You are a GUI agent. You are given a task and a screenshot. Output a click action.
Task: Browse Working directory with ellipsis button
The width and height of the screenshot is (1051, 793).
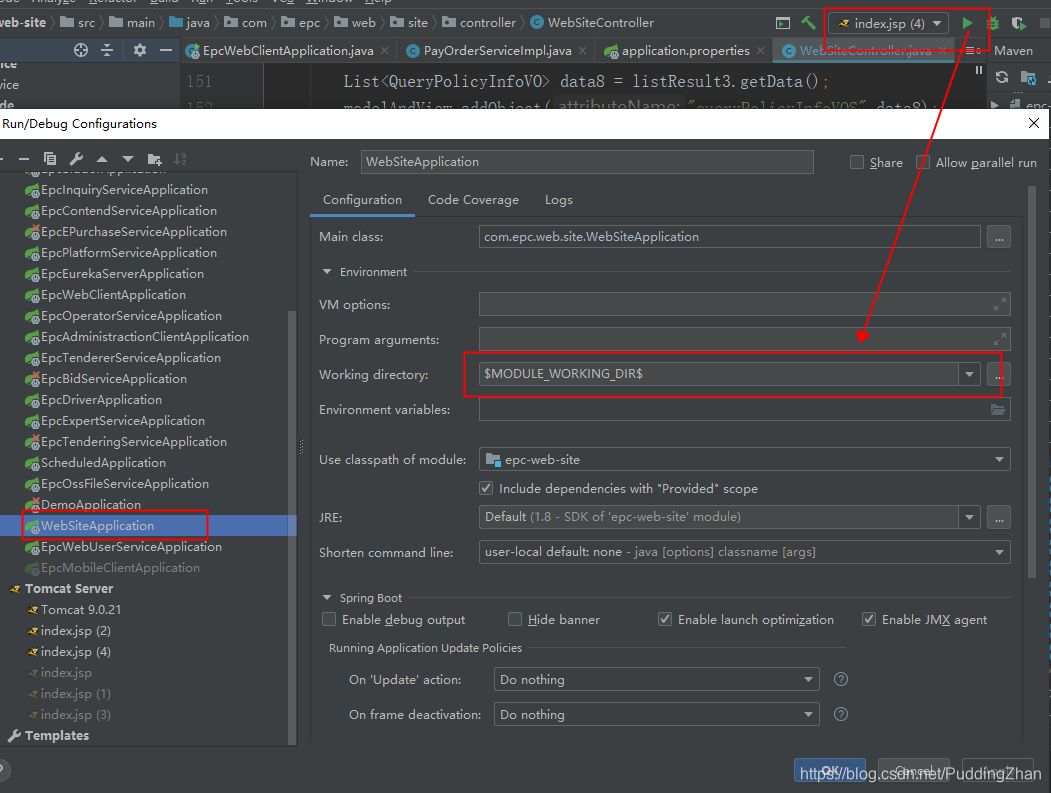pos(999,374)
